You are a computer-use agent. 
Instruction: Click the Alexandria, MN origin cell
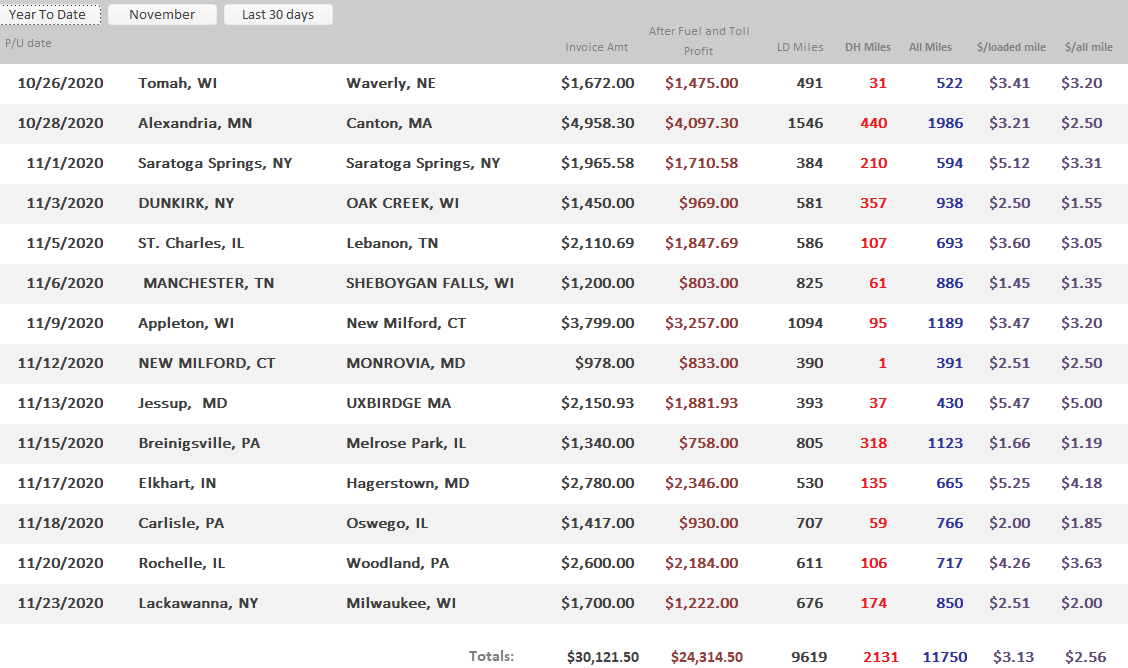point(195,123)
